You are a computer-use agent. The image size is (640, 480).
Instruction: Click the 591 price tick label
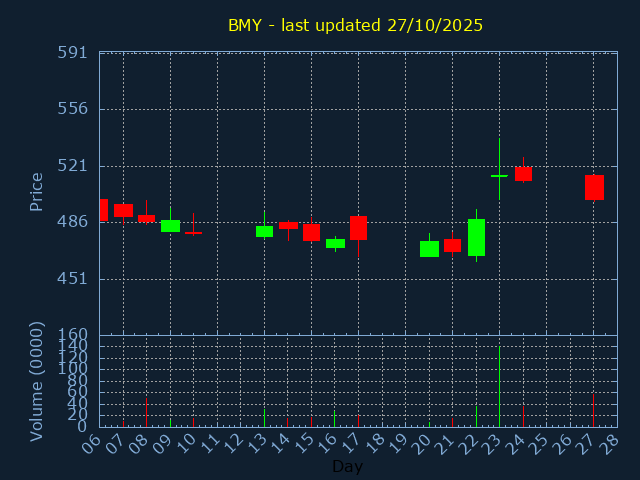(x=72, y=52)
